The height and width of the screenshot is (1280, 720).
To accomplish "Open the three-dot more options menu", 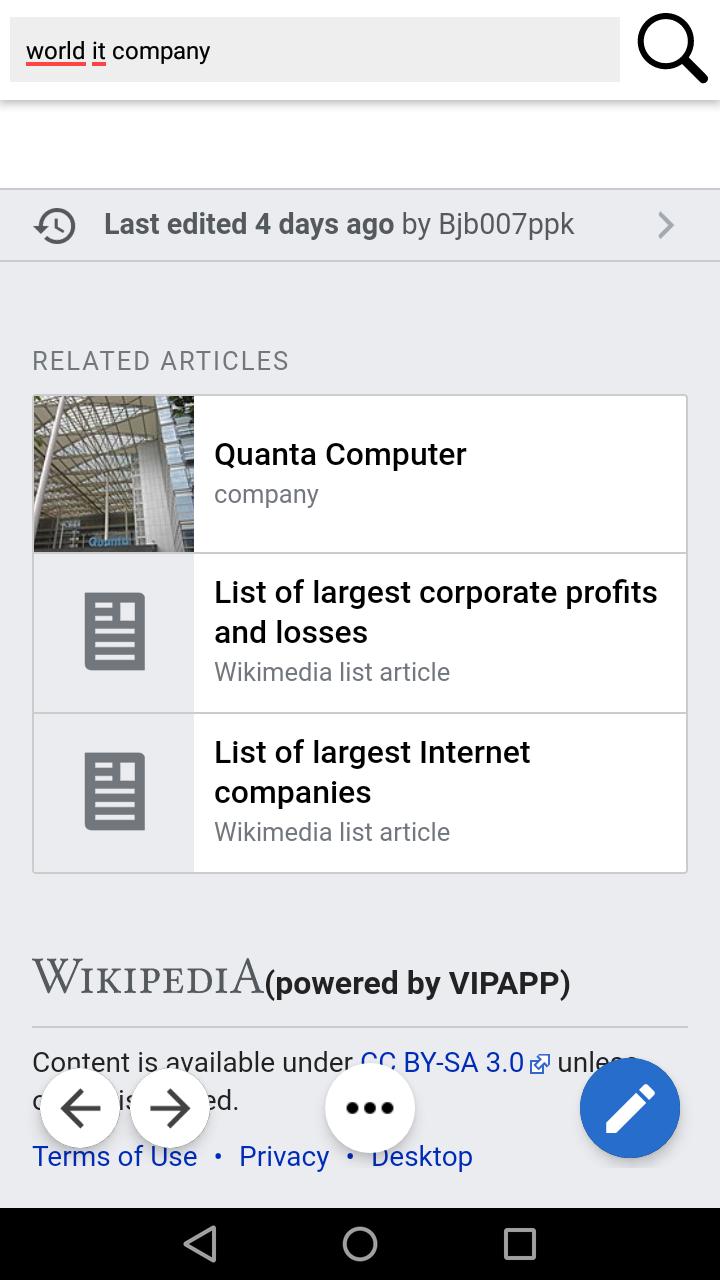I will click(x=370, y=1108).
